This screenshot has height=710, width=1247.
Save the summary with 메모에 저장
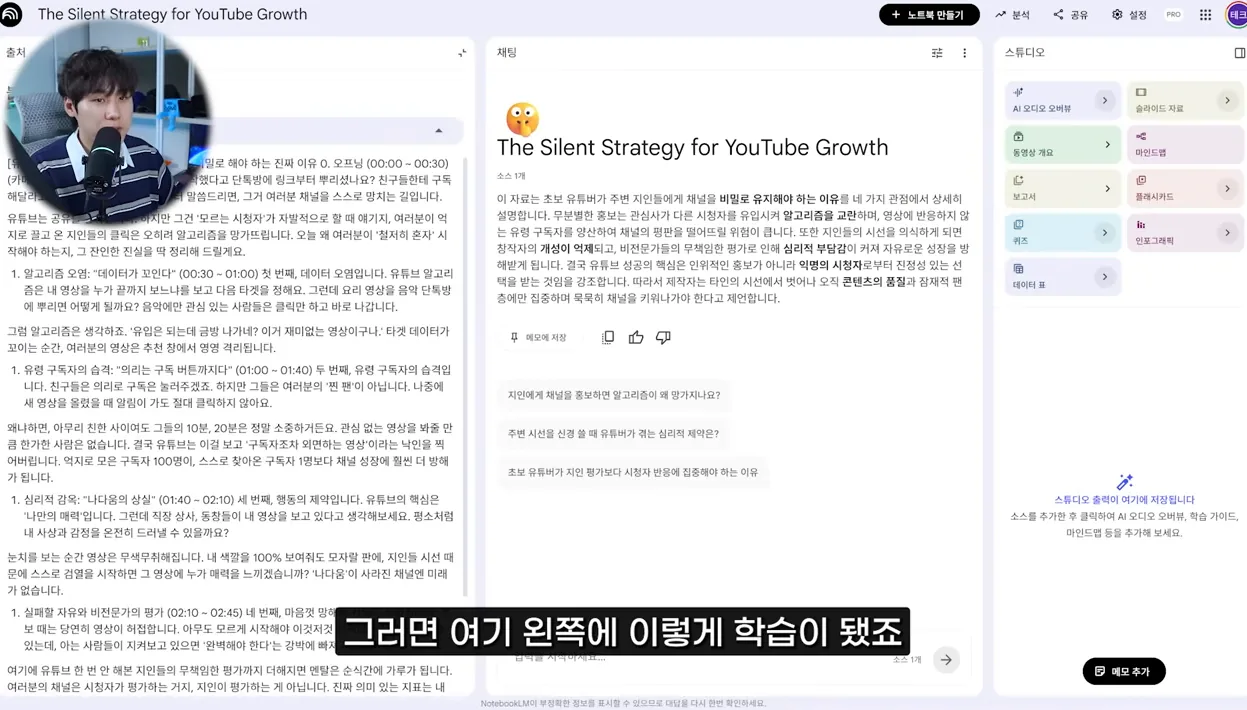[x=538, y=338]
